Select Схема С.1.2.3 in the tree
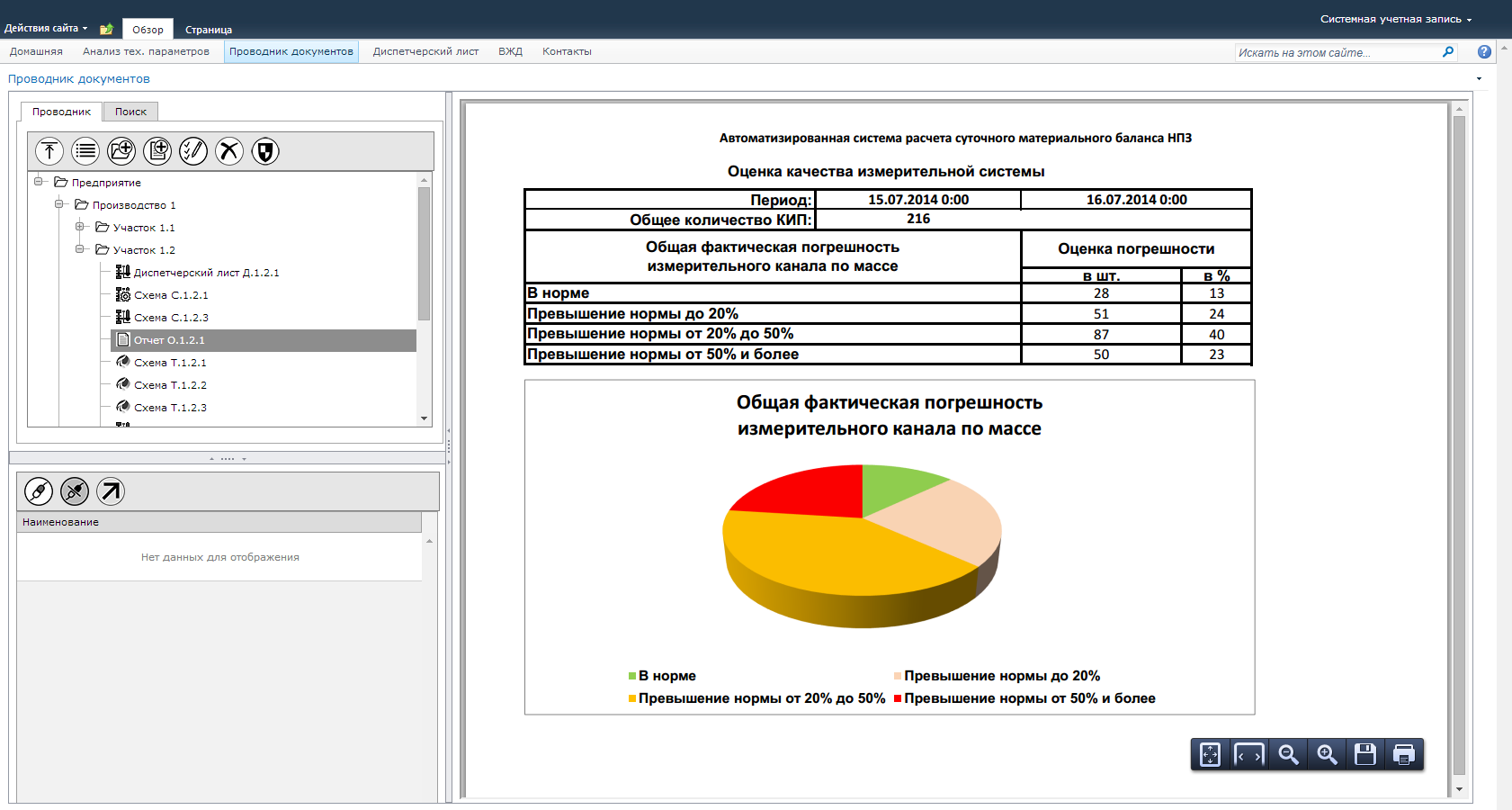The height and width of the screenshot is (810, 1512). coord(171,318)
